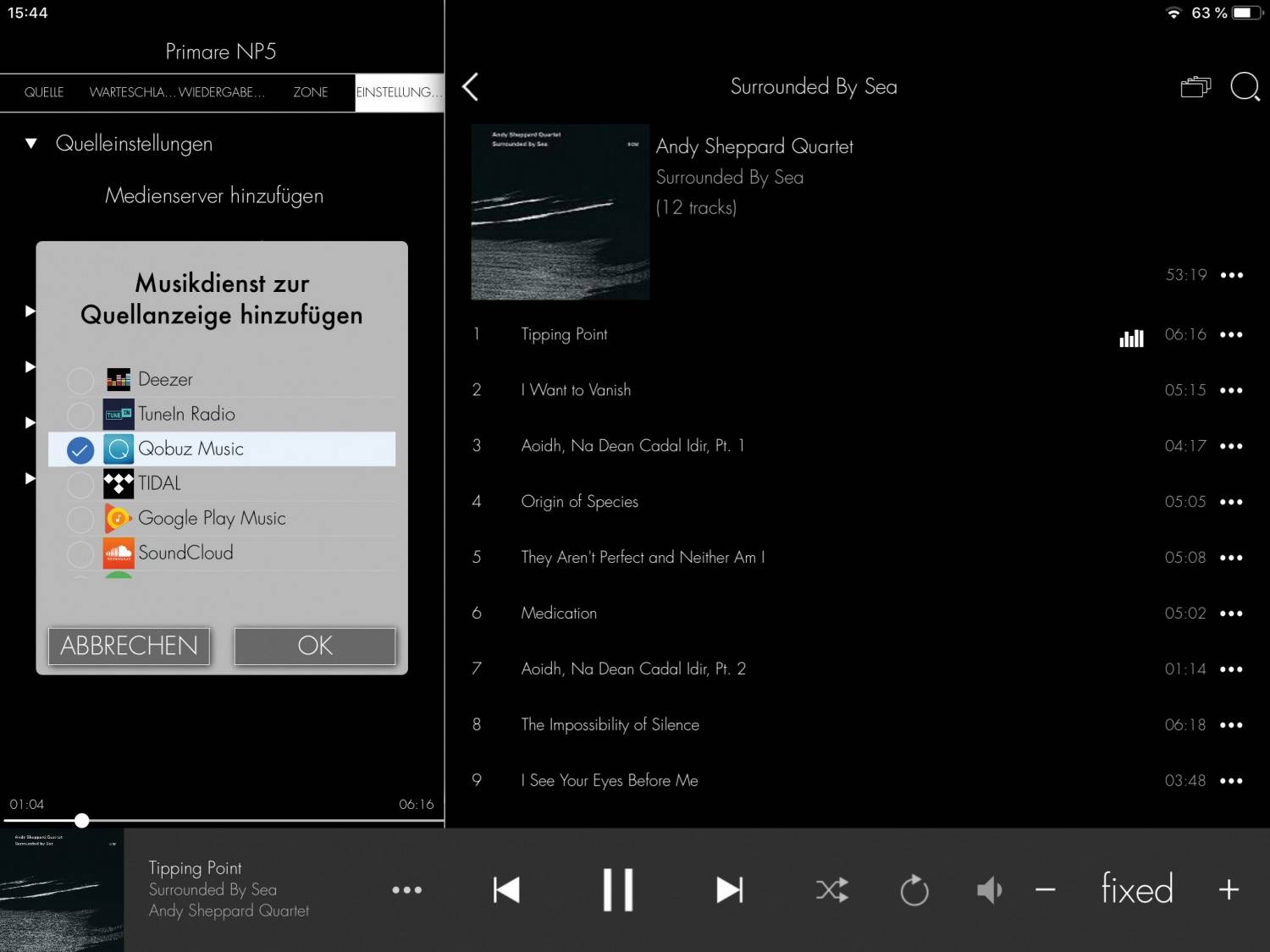Screen dimensions: 1270x952
Task: Play track I Want to Vanish
Action: coord(576,390)
